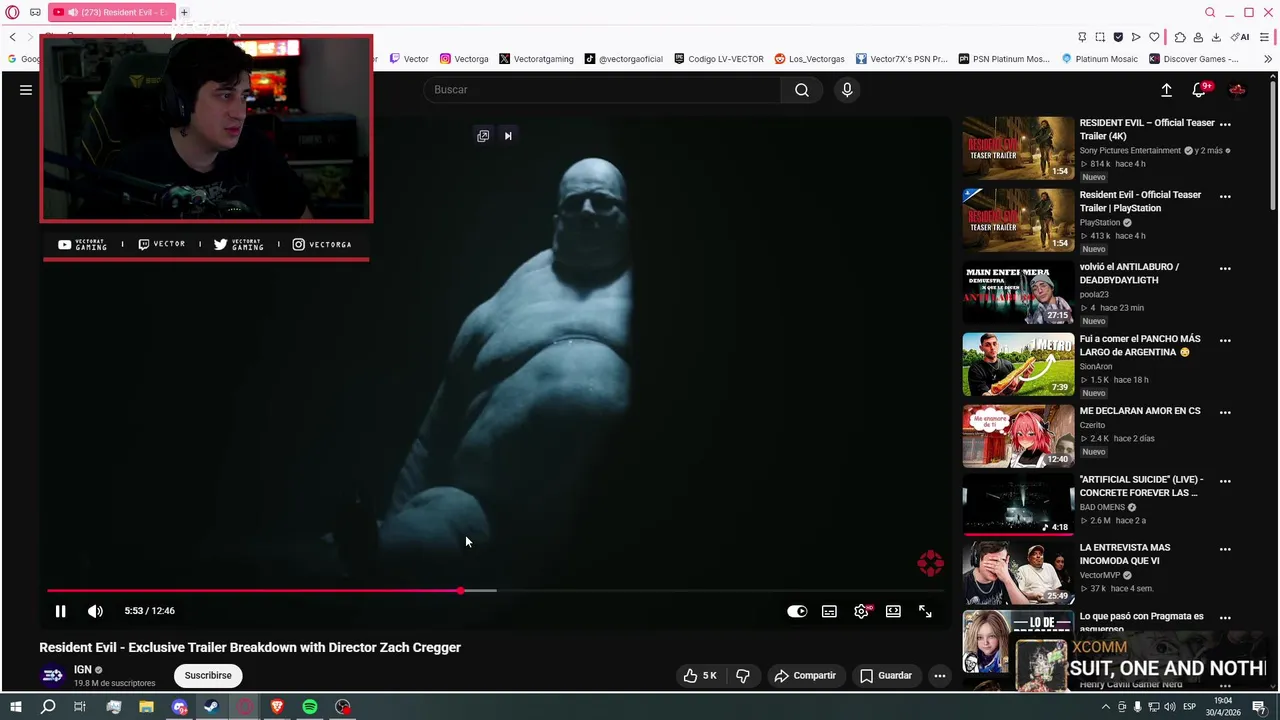Open Brave browser from the taskbar
The image size is (1280, 720).
pos(277,707)
